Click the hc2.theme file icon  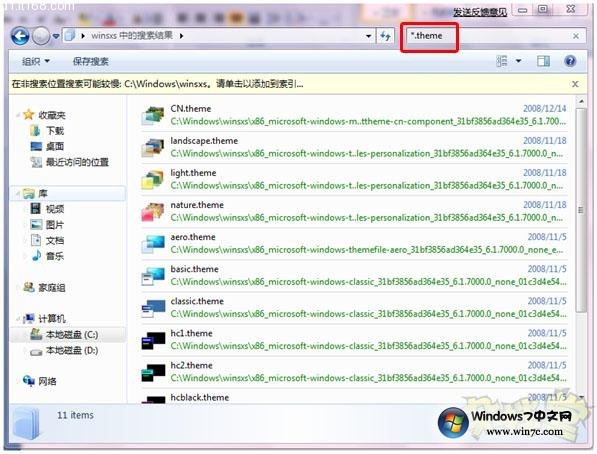[153, 372]
